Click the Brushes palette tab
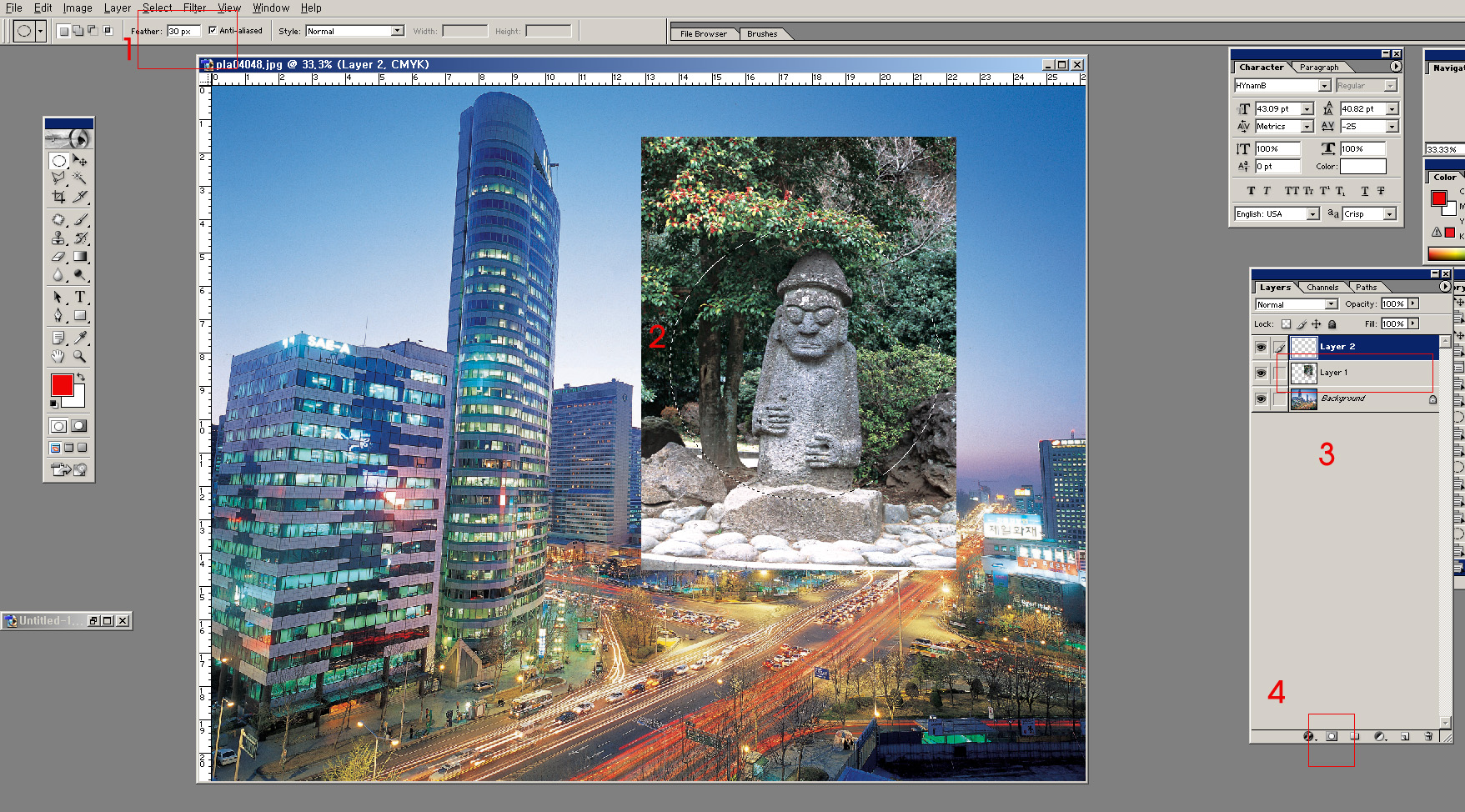The height and width of the screenshot is (812, 1465). [x=761, y=34]
